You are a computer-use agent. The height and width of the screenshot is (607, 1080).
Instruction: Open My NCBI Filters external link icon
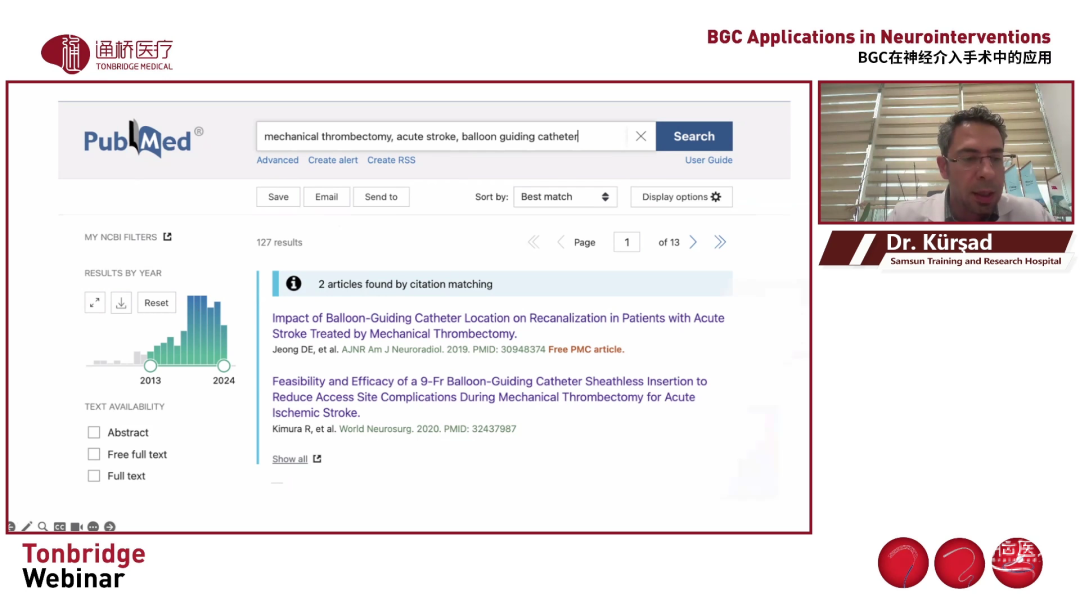coord(167,237)
